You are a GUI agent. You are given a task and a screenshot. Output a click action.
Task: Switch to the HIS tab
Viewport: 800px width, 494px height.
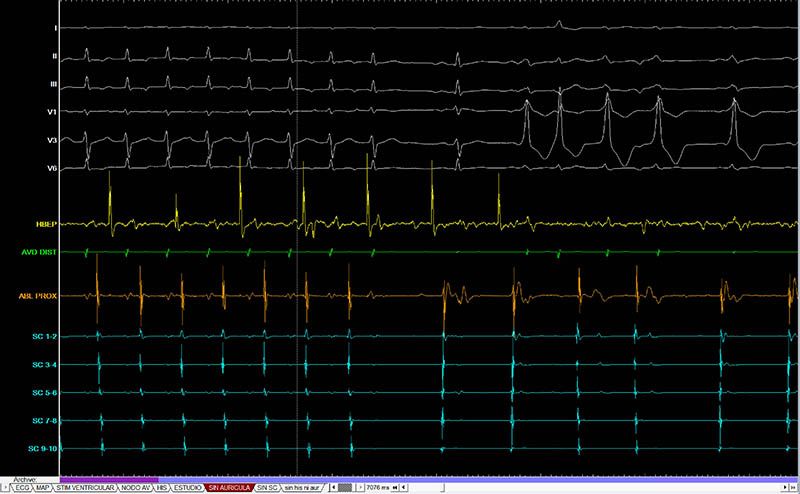pos(162,487)
